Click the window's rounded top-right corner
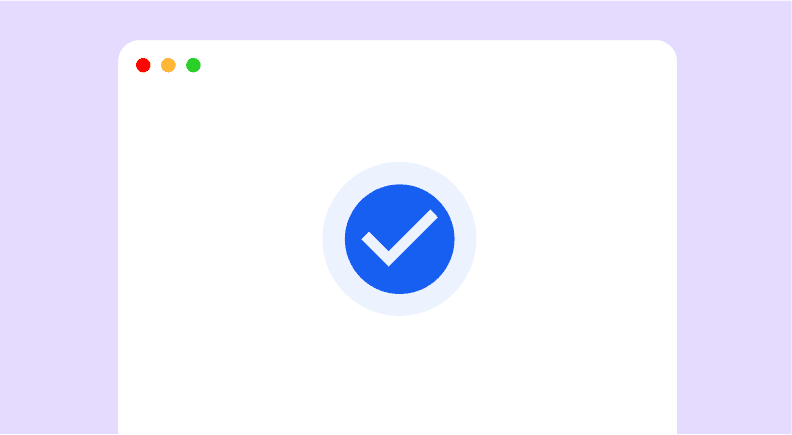Image resolution: width=792 pixels, height=435 pixels. [667, 50]
